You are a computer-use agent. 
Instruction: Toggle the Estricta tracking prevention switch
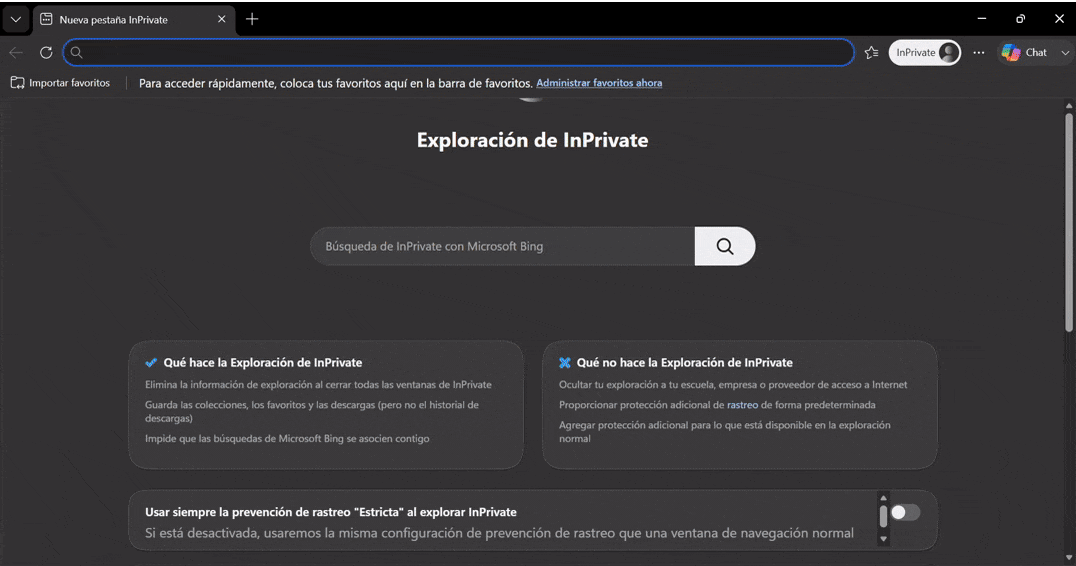[x=905, y=512]
